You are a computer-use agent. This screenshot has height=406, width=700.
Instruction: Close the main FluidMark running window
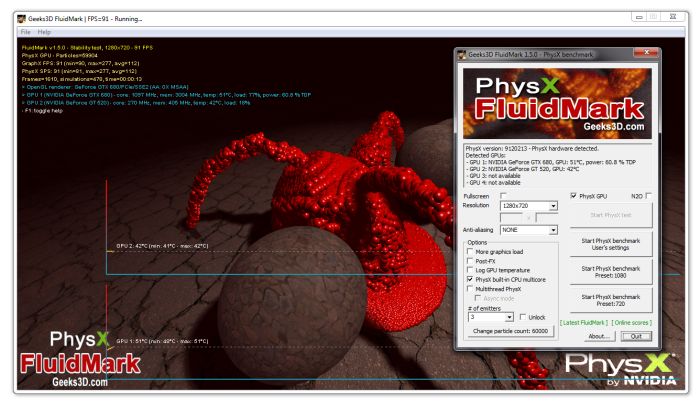point(673,17)
